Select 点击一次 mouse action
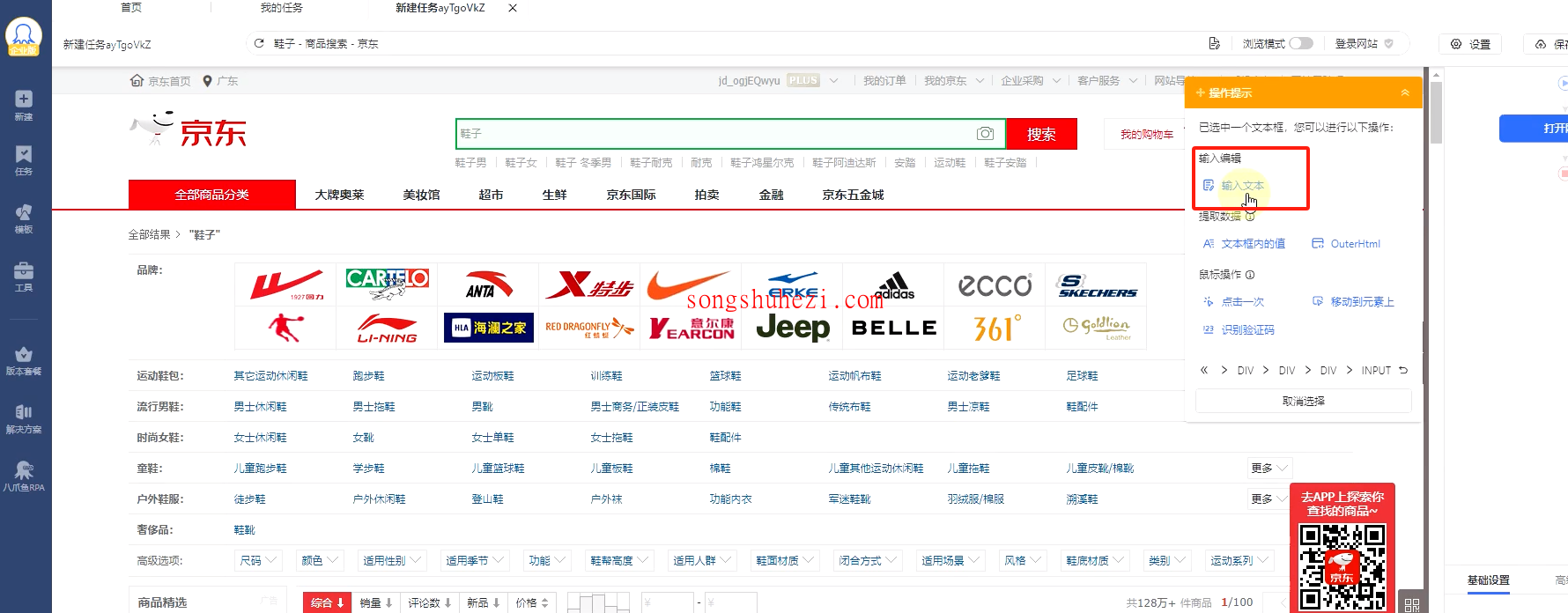Viewport: 1568px width, 613px height. pos(1233,302)
